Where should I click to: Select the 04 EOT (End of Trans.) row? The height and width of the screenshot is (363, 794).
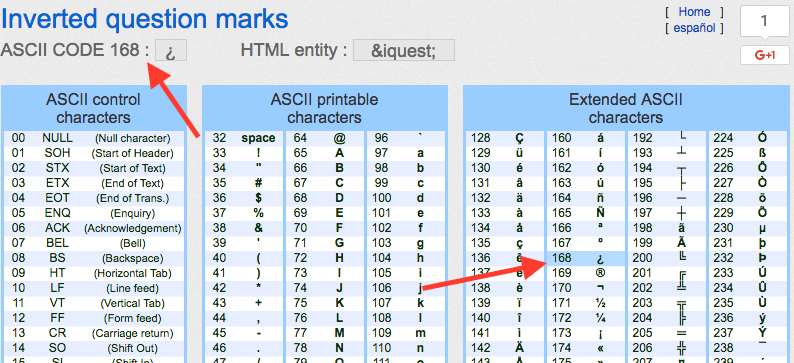coord(94,198)
